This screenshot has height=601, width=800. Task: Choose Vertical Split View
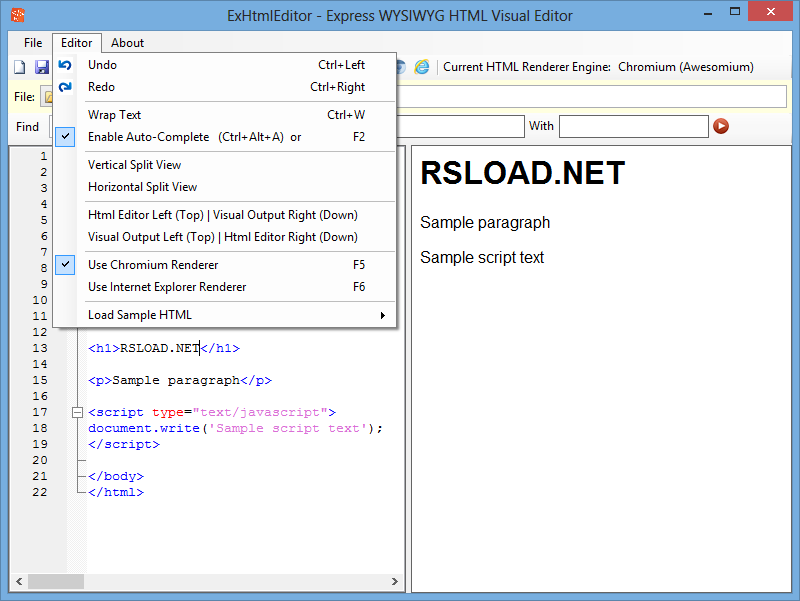tap(225, 165)
